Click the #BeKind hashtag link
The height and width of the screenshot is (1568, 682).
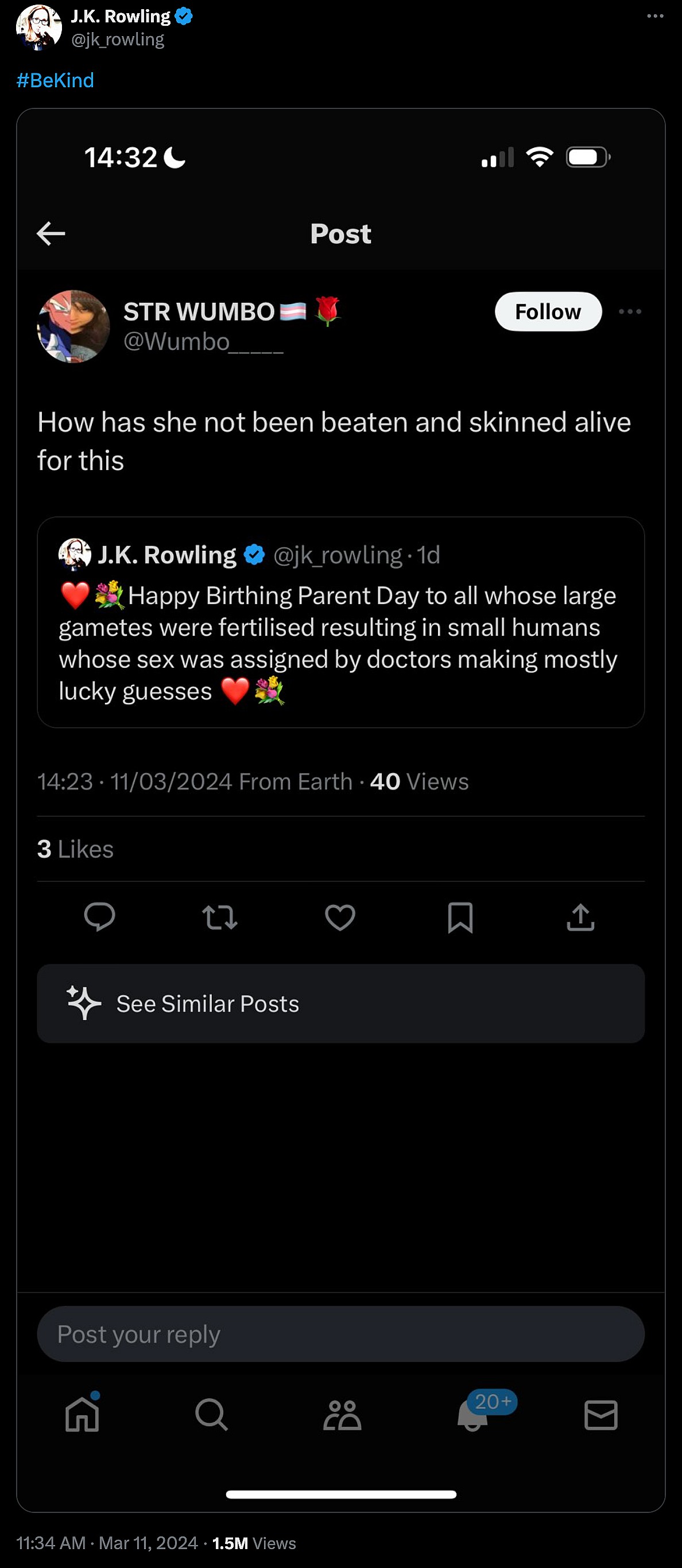pos(56,80)
